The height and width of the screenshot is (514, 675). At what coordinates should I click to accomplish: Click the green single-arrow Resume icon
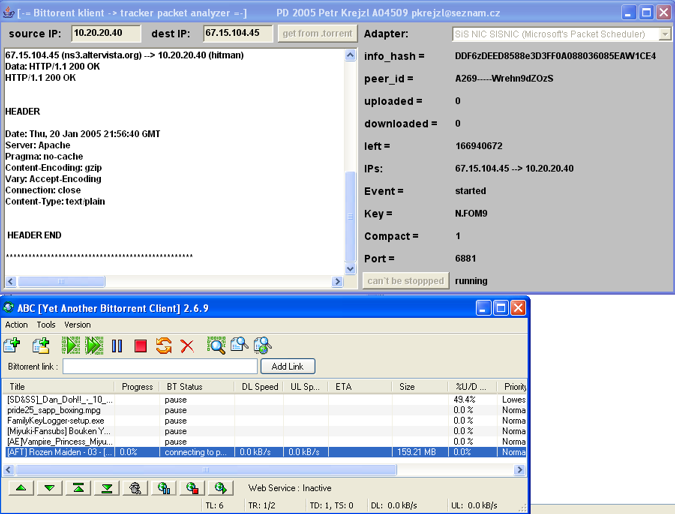coord(71,345)
